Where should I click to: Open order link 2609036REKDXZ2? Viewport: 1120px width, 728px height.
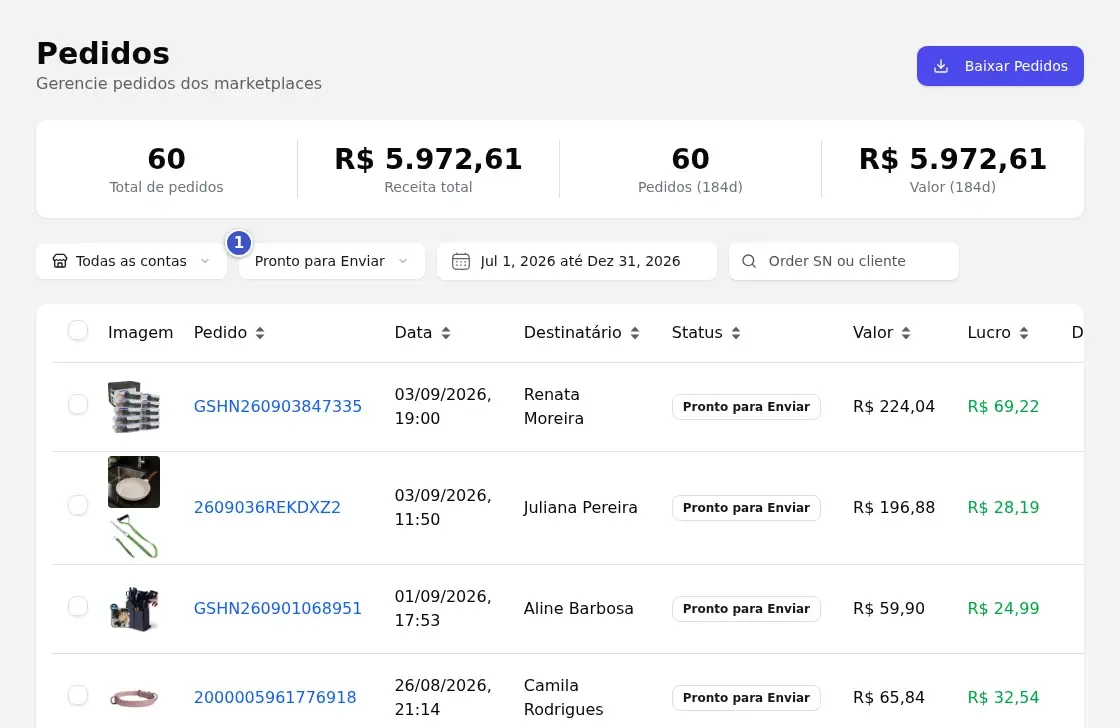pos(267,507)
